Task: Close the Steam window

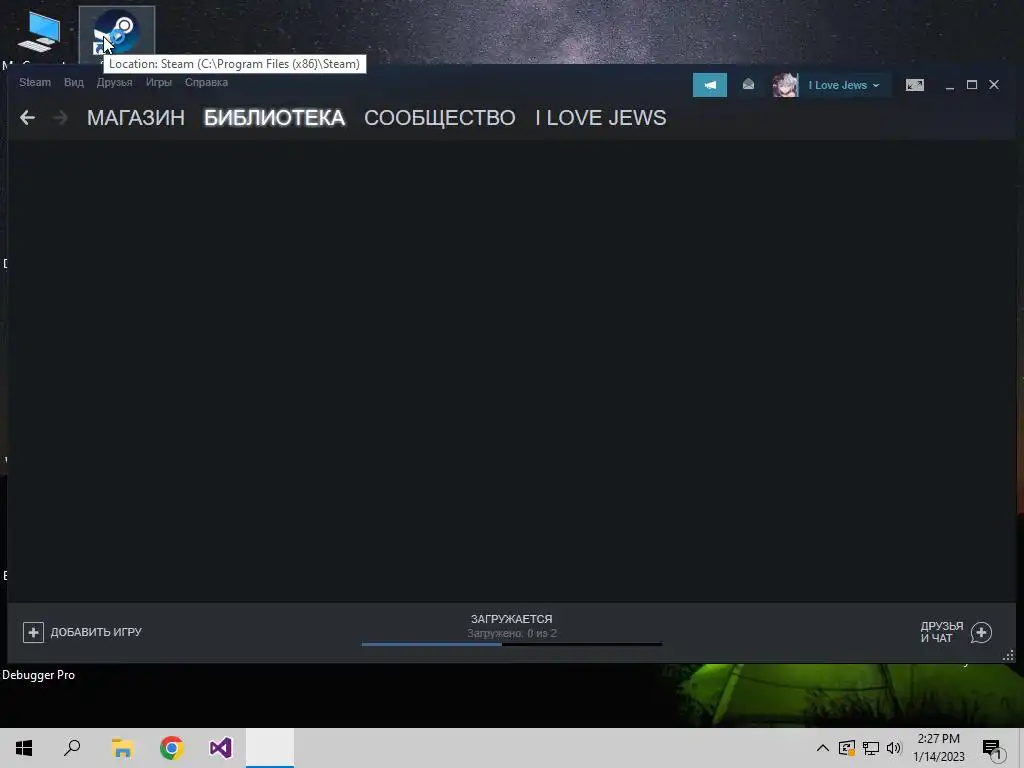Action: pos(994,85)
